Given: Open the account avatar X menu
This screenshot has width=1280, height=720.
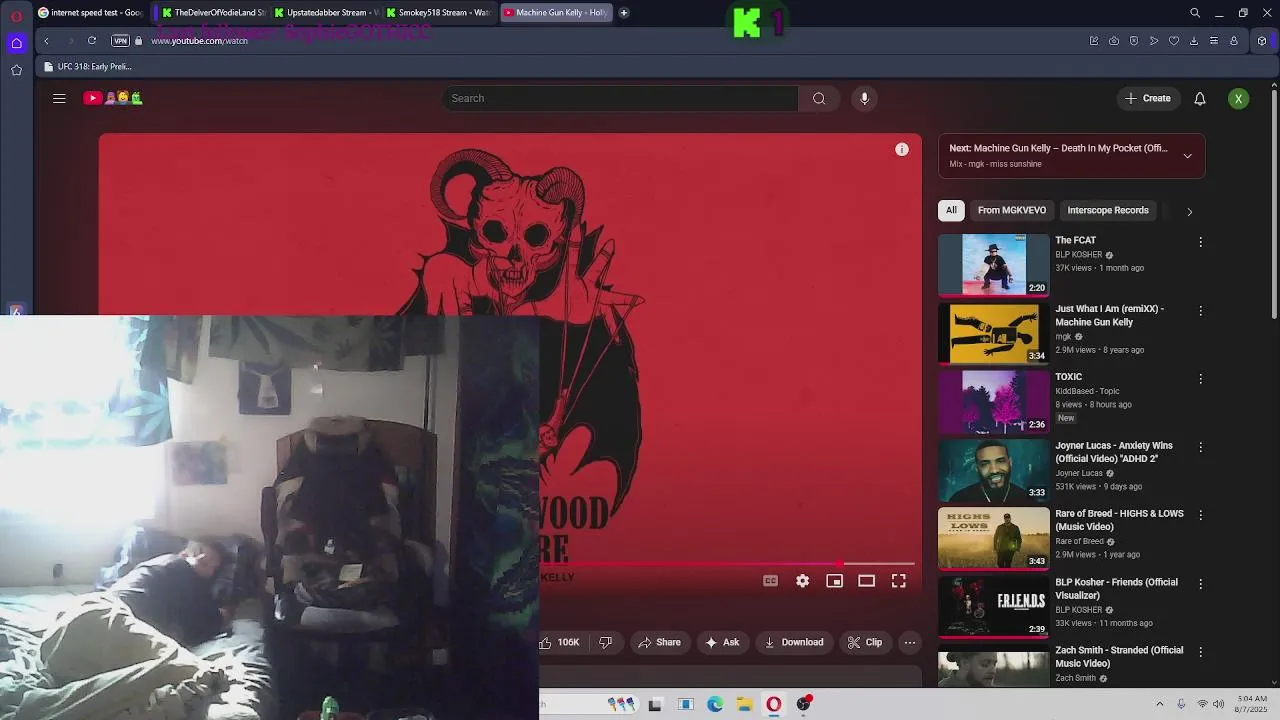Looking at the screenshot, I should [1239, 98].
